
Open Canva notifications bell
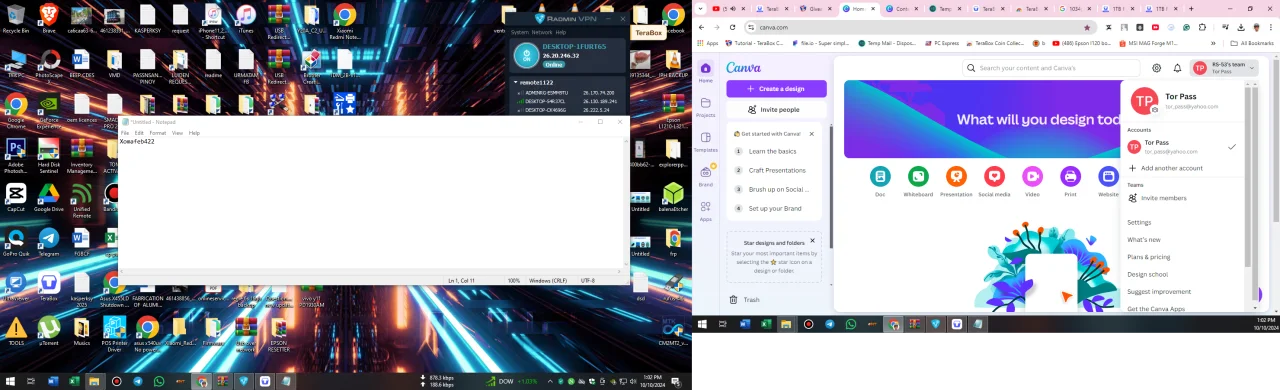point(1177,68)
